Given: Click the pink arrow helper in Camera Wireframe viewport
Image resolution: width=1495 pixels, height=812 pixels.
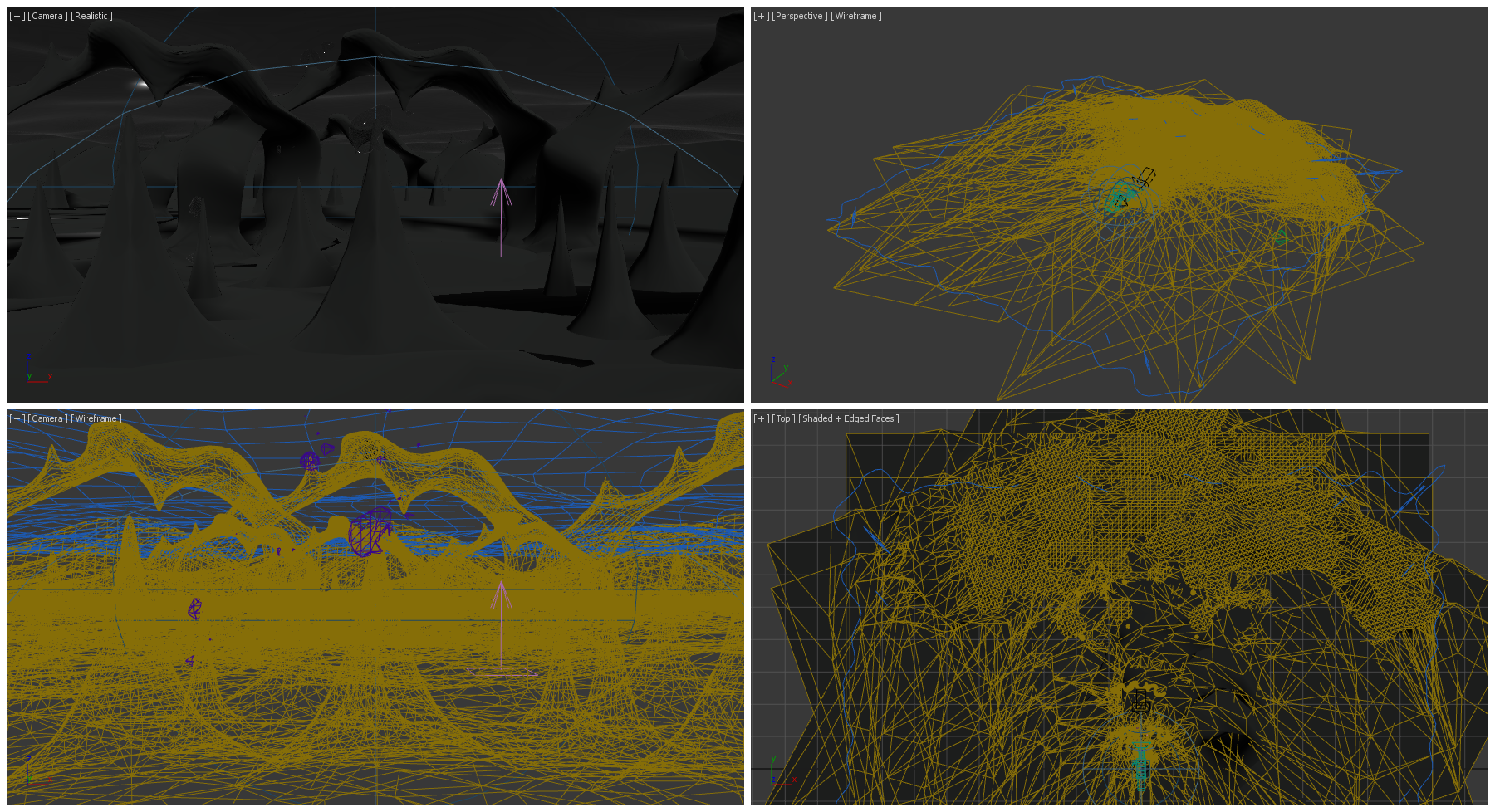Looking at the screenshot, I should (x=500, y=598).
